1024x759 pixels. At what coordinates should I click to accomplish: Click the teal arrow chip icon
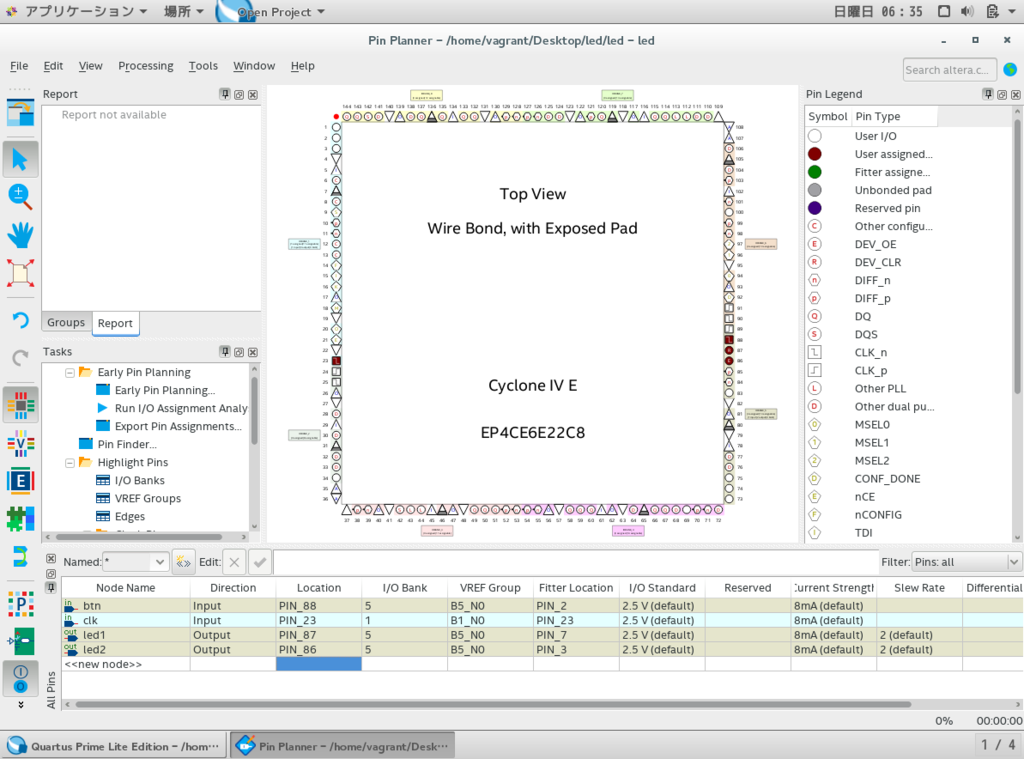click(20, 641)
